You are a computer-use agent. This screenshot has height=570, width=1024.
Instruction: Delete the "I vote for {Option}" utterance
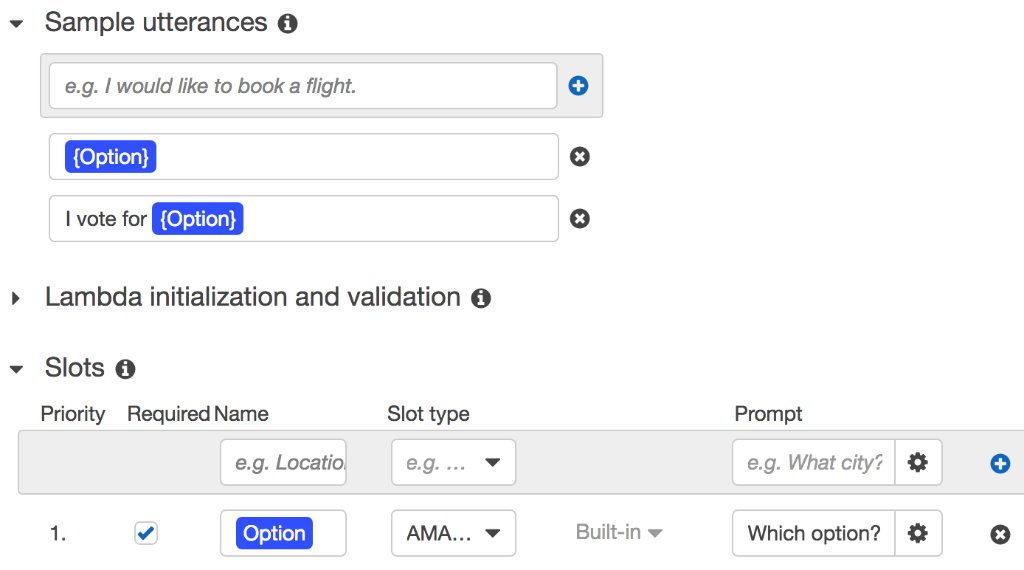click(x=579, y=218)
